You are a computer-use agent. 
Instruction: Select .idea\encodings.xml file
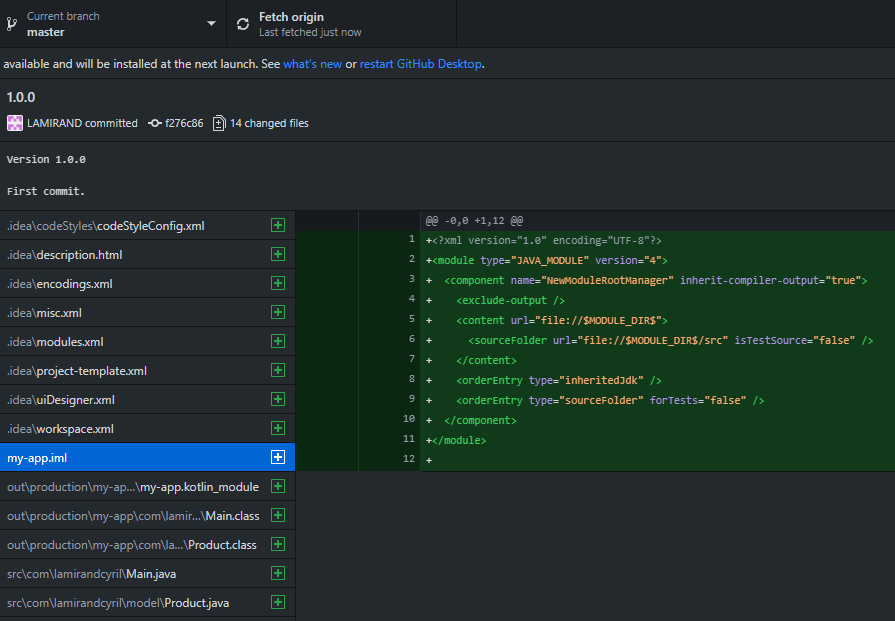click(147, 284)
